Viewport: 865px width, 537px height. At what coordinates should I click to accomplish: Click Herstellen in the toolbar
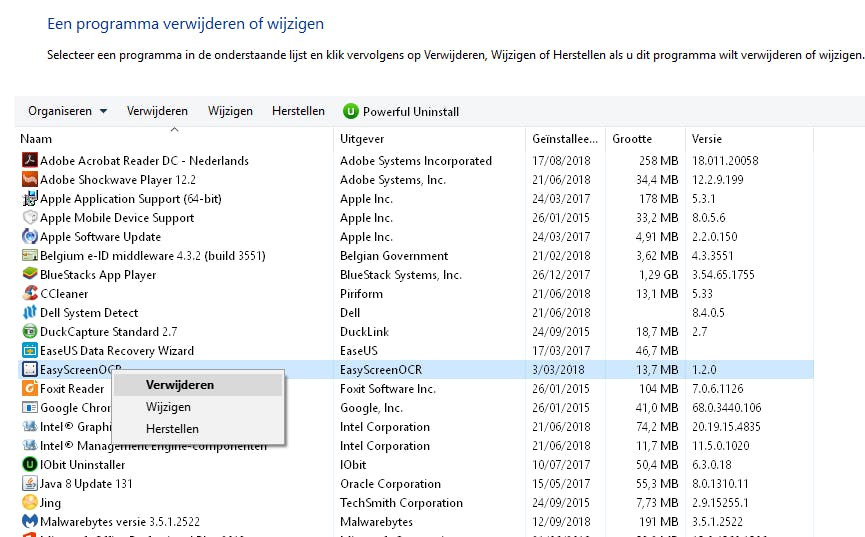pos(298,111)
